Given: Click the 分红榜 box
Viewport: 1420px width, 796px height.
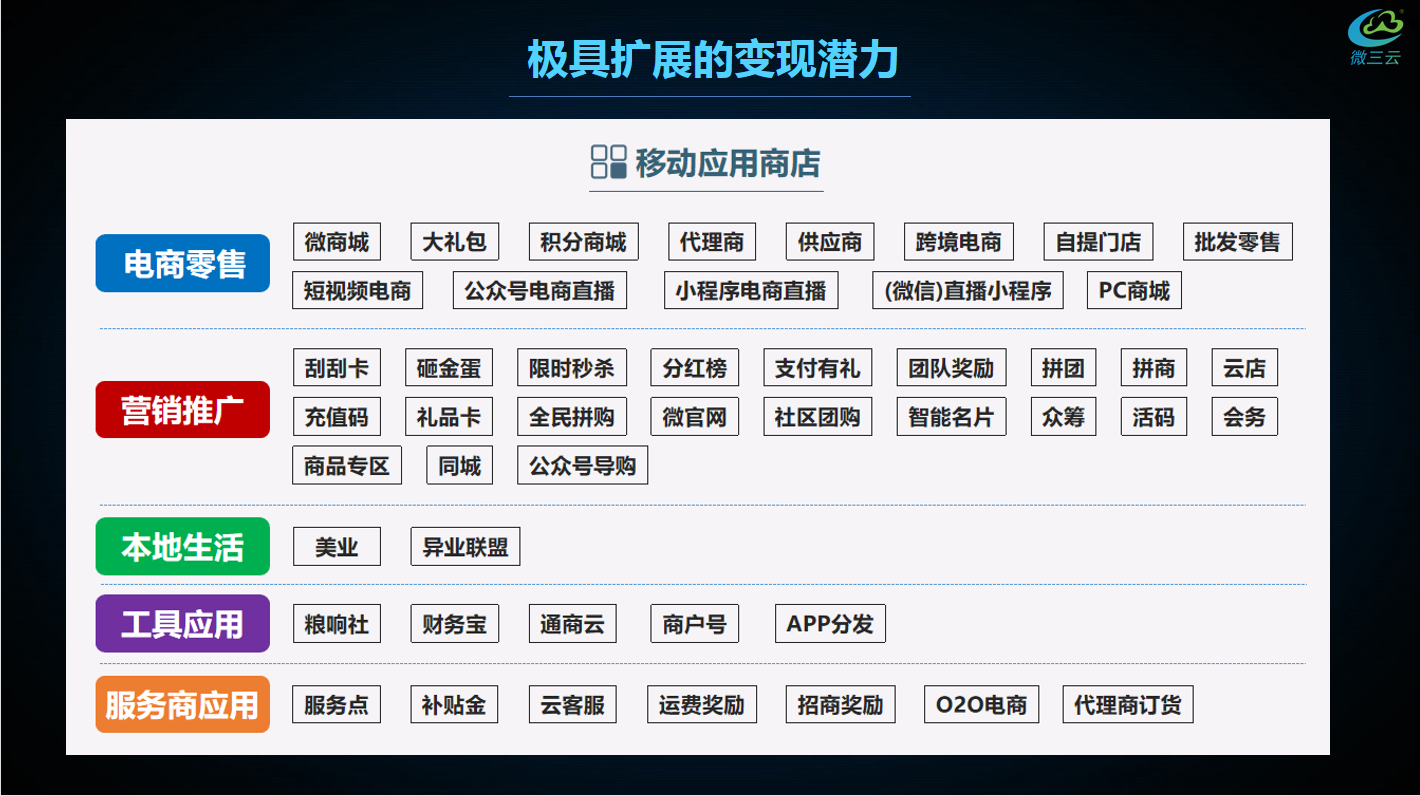Looking at the screenshot, I should coord(695,367).
